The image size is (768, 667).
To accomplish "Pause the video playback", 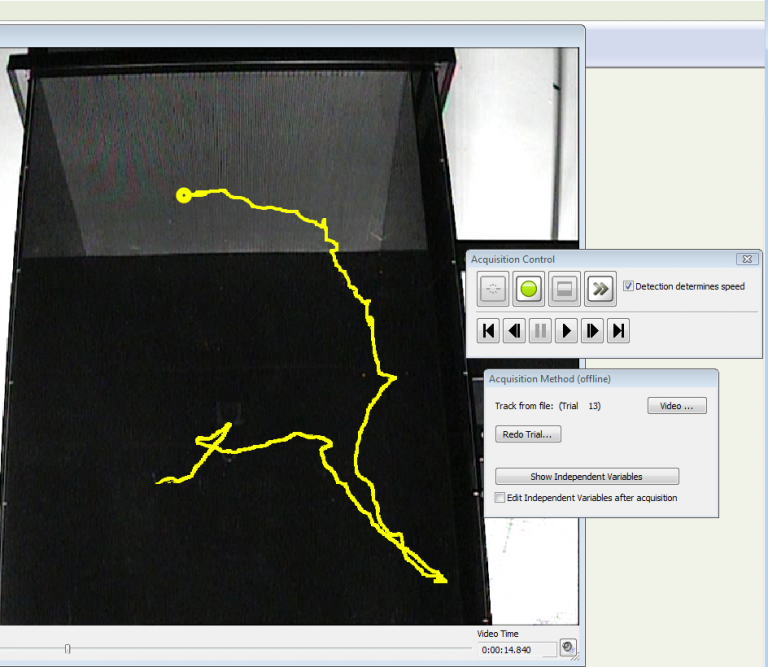I will [541, 331].
